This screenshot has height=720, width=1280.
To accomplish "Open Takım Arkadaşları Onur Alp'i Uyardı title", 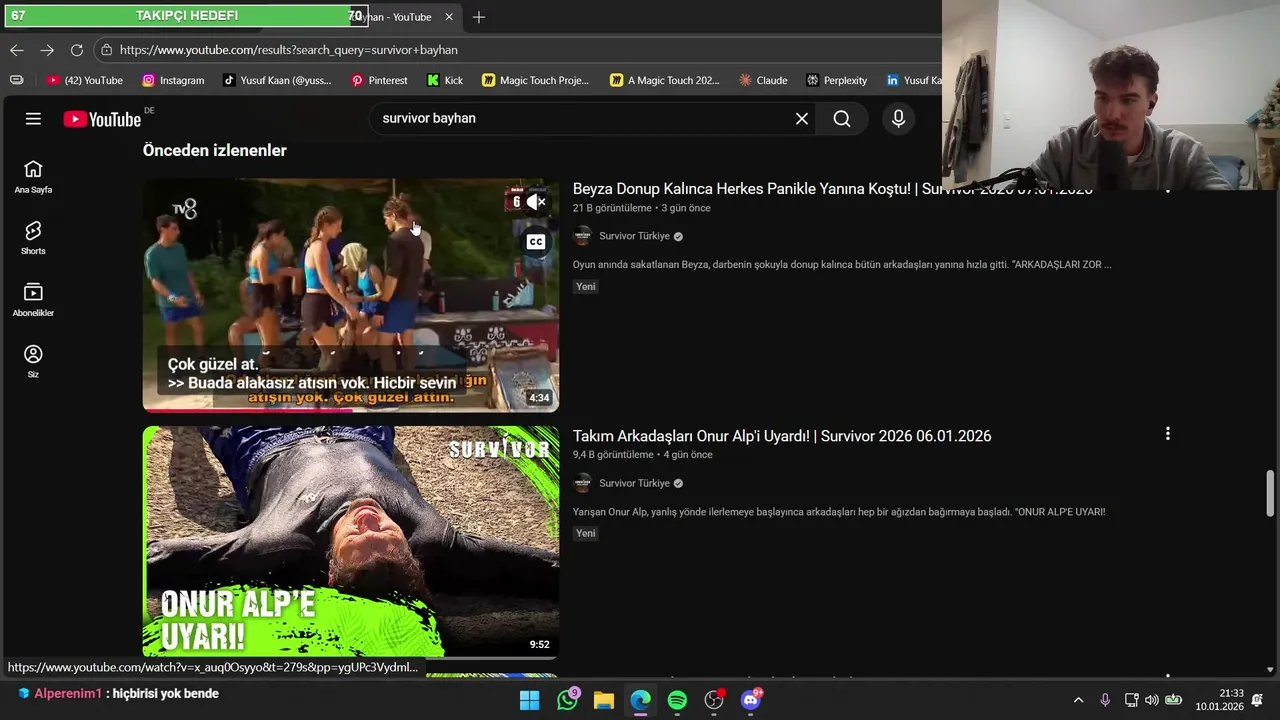I will (x=782, y=436).
